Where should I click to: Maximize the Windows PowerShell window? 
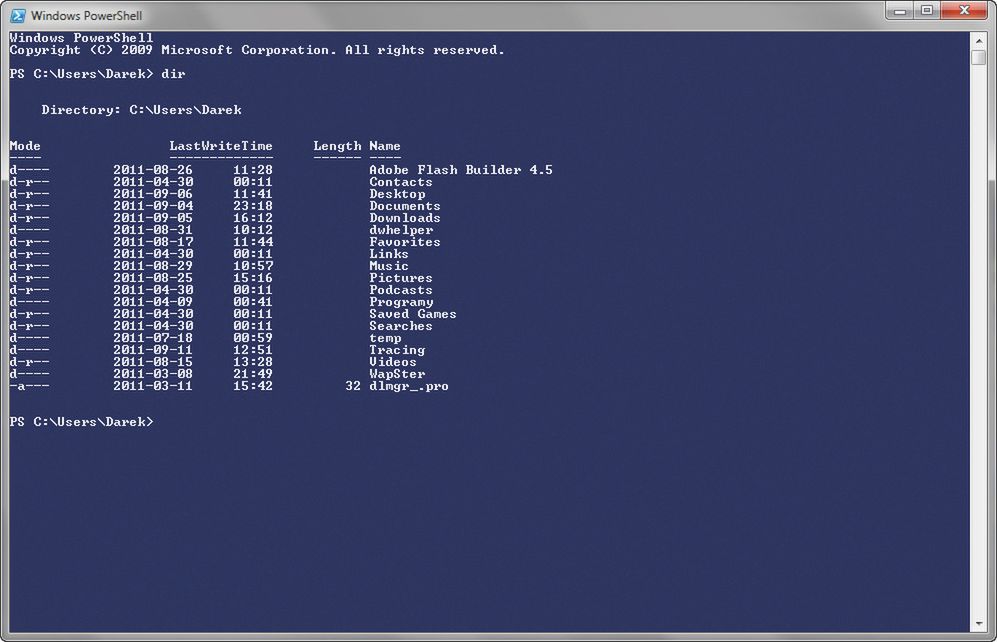(927, 10)
